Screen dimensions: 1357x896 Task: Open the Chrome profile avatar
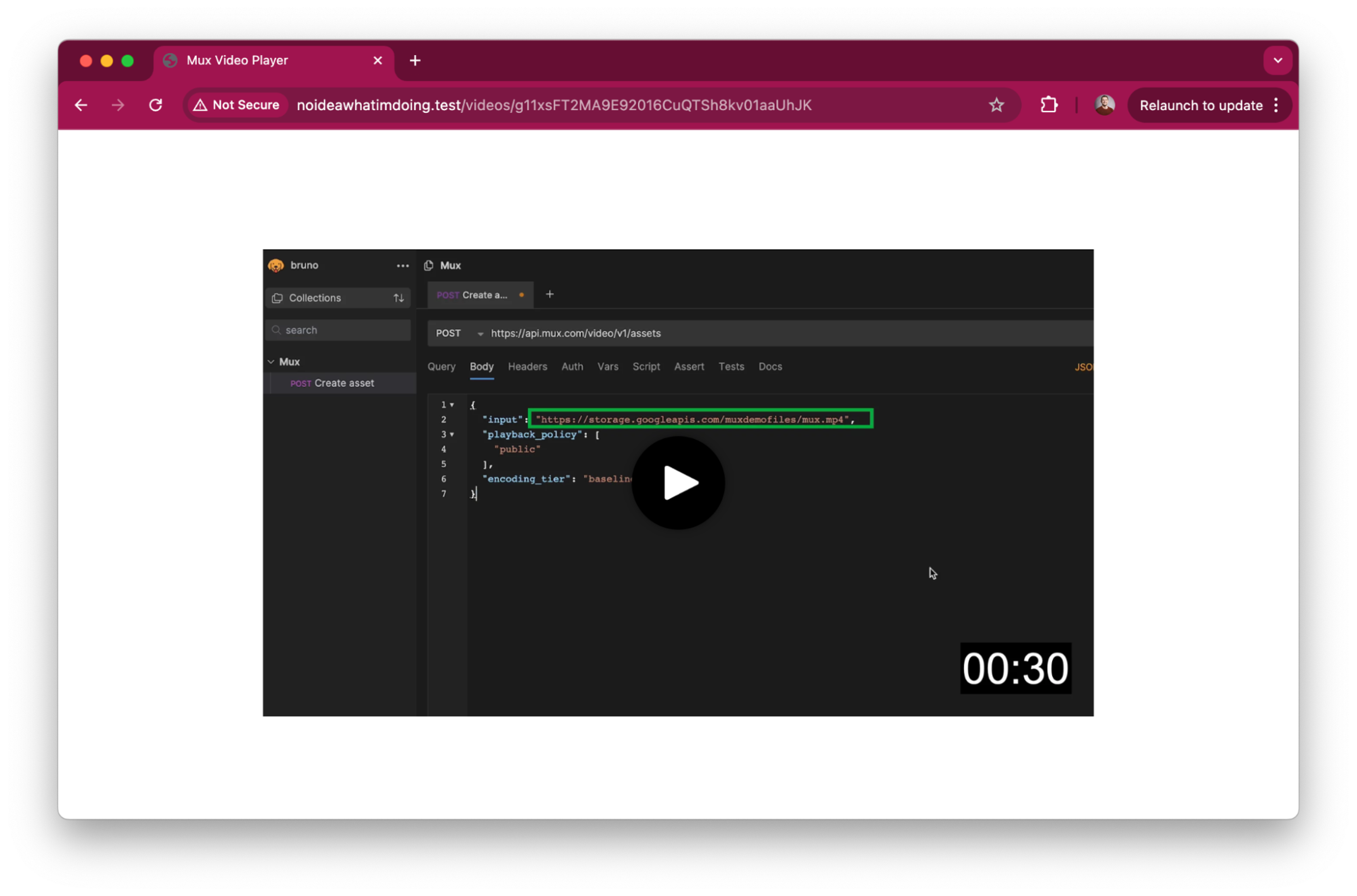click(x=1104, y=105)
